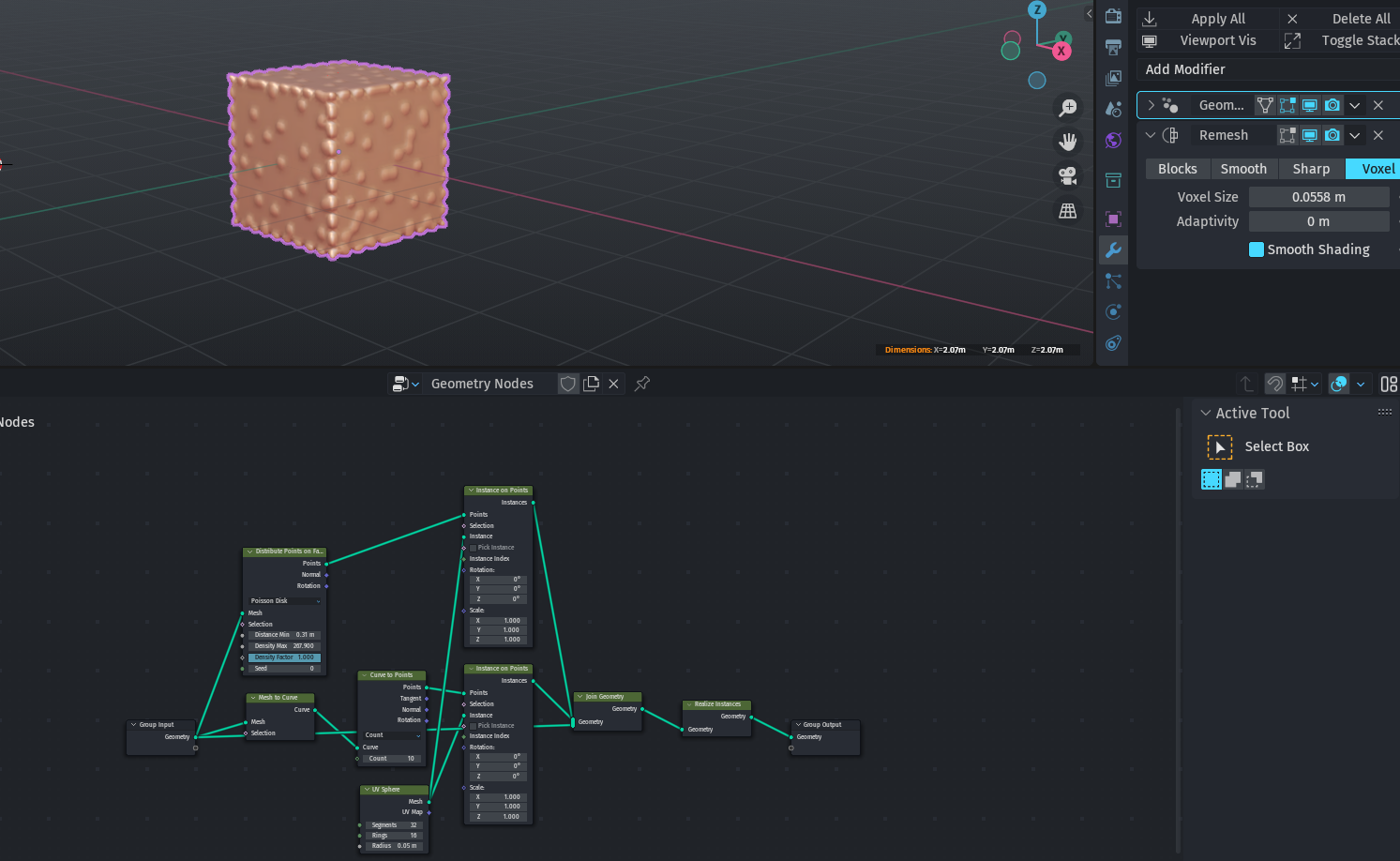Viewport: 1400px width, 861px height.
Task: Select the Sharp remesh mode
Action: coord(1311,169)
